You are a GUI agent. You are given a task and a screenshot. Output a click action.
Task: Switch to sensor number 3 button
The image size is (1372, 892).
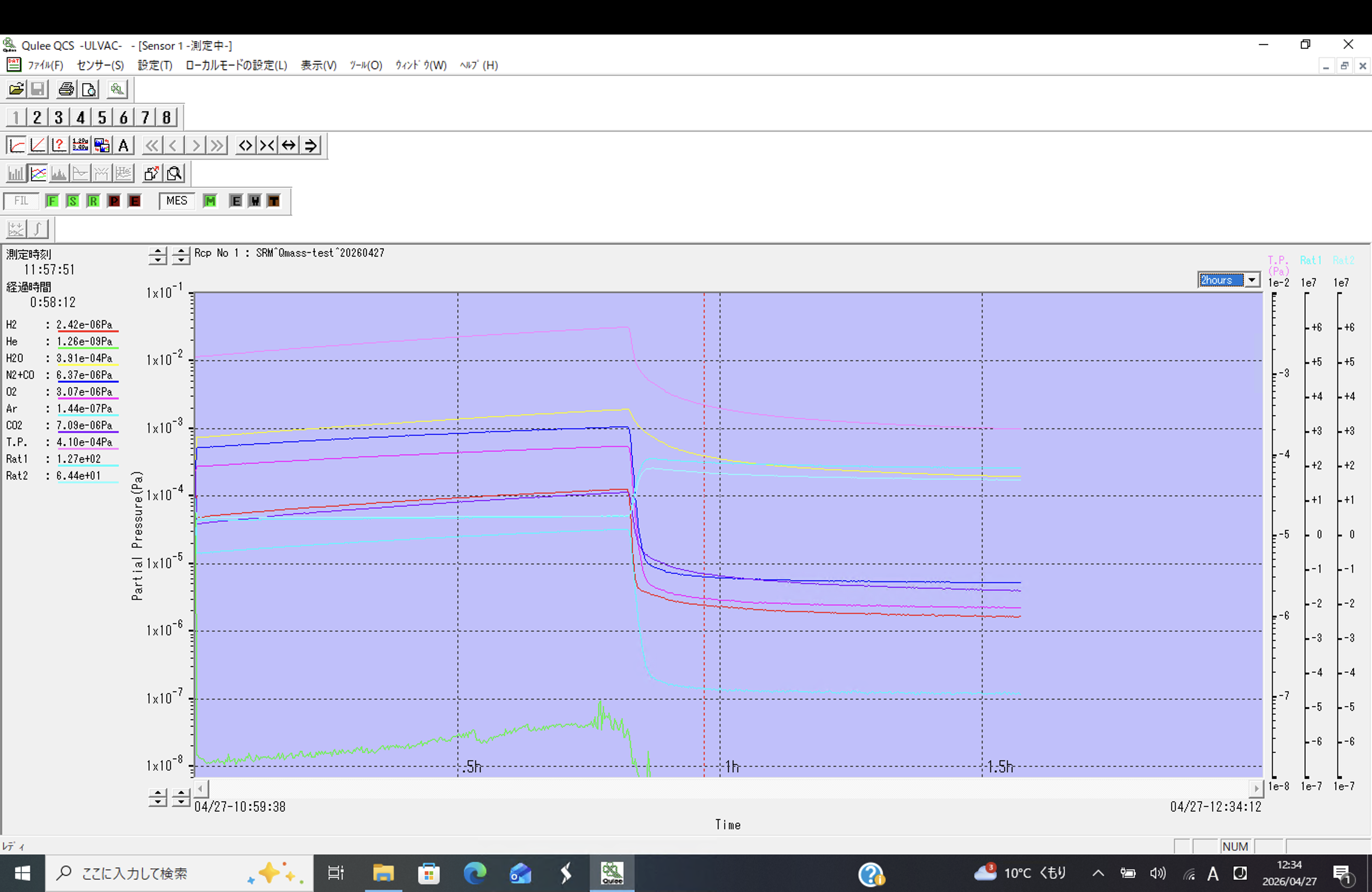(x=58, y=118)
